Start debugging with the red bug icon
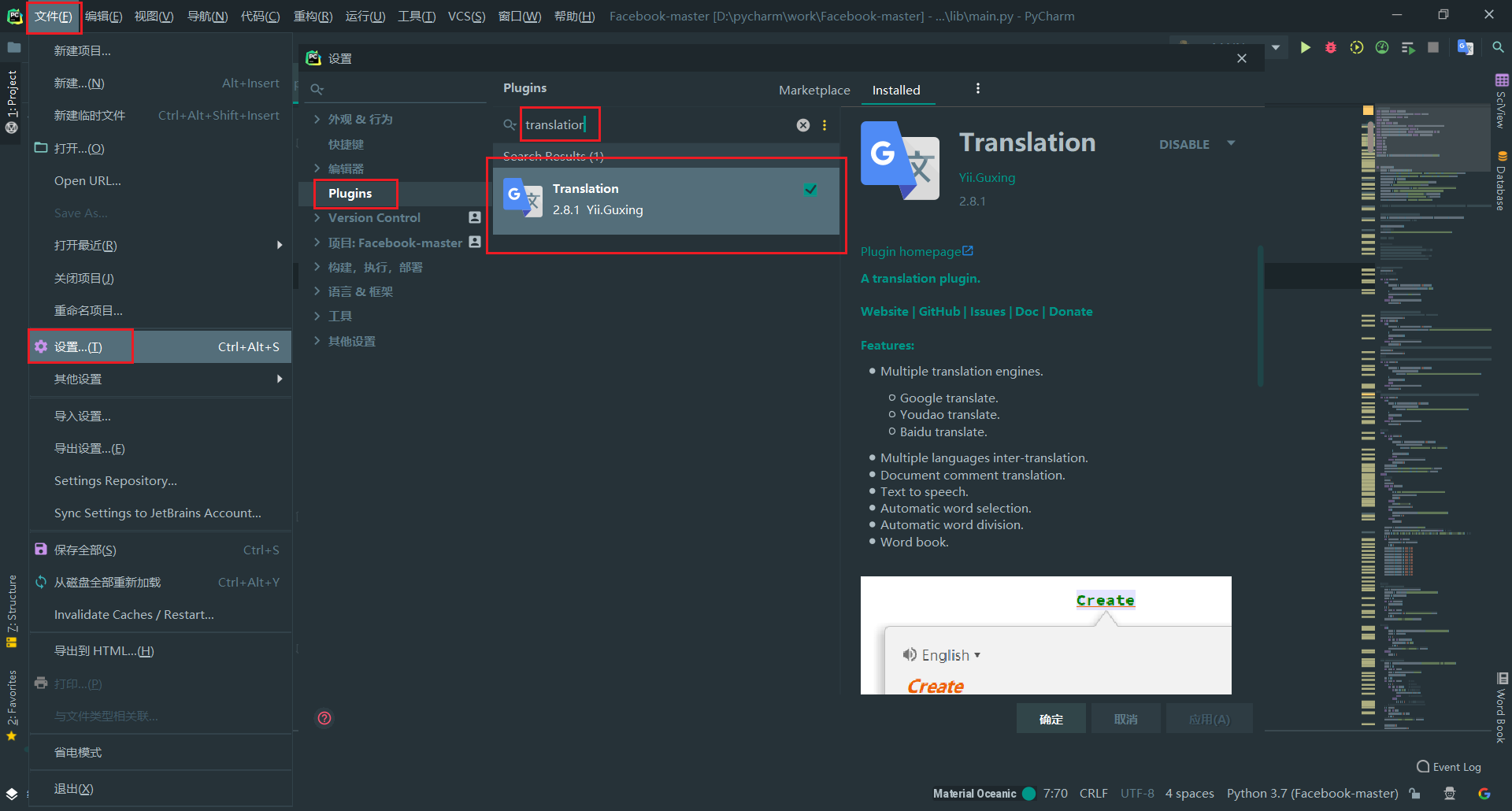 1331,48
